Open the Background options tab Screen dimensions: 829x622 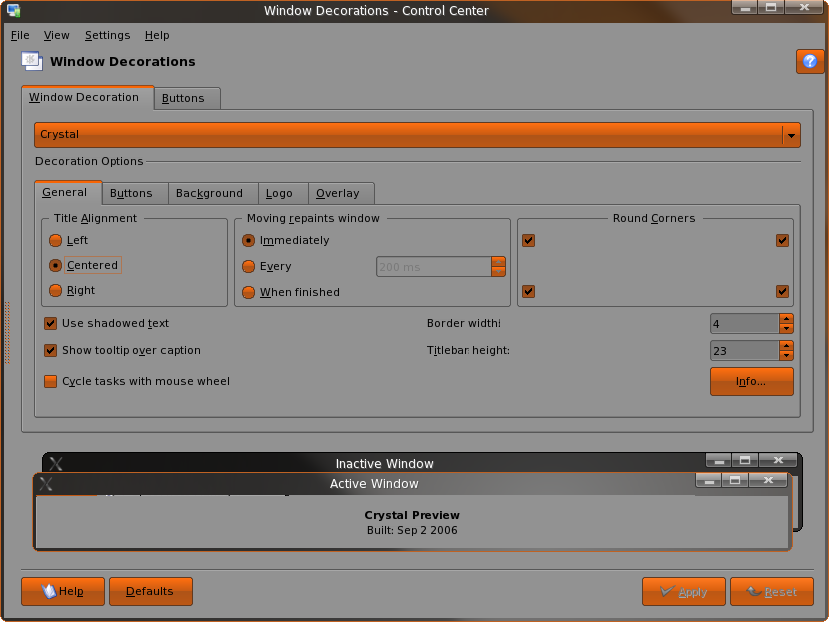[x=213, y=194]
